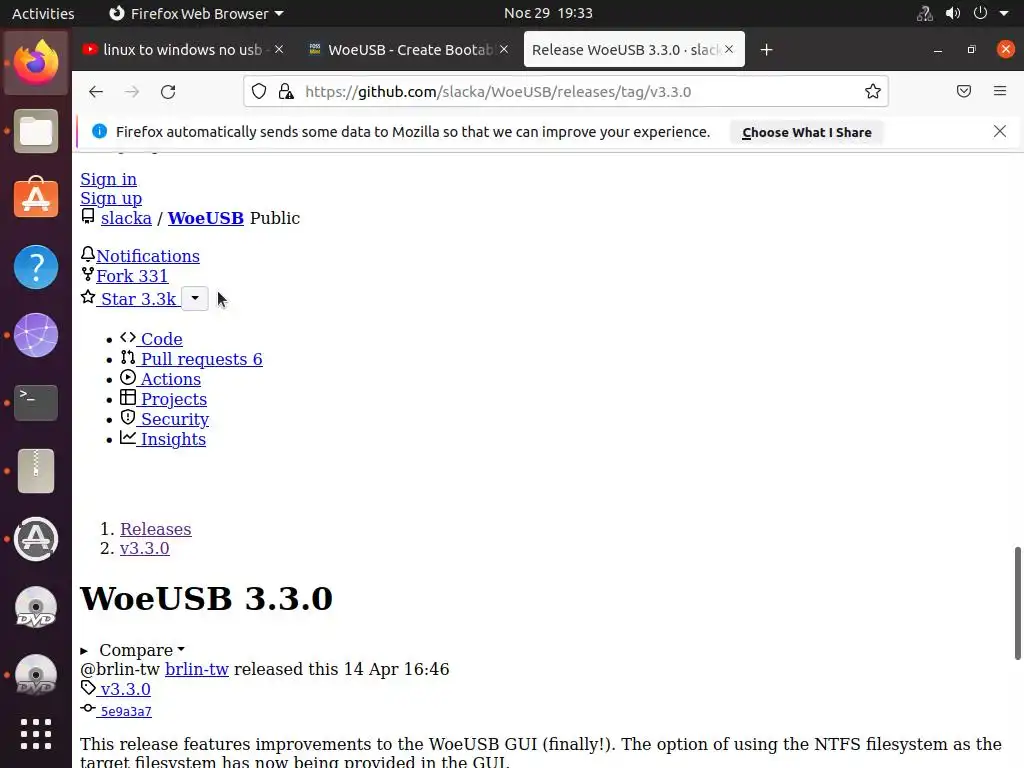Dismiss the Firefox data notification bar
The height and width of the screenshot is (768, 1024).
click(x=1000, y=131)
